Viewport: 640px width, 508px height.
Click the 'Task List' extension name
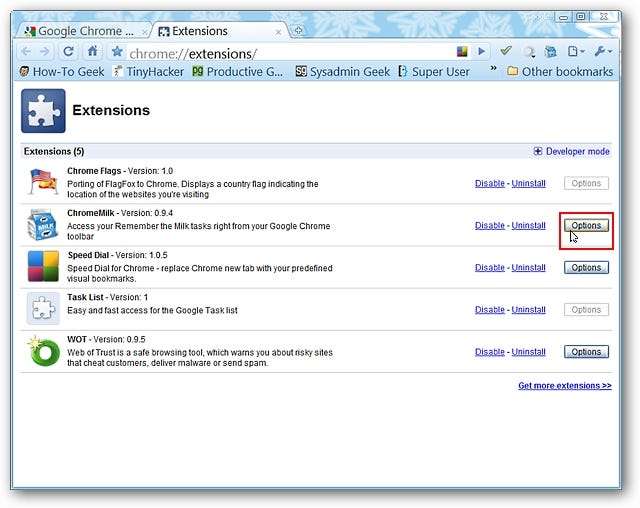[85, 297]
